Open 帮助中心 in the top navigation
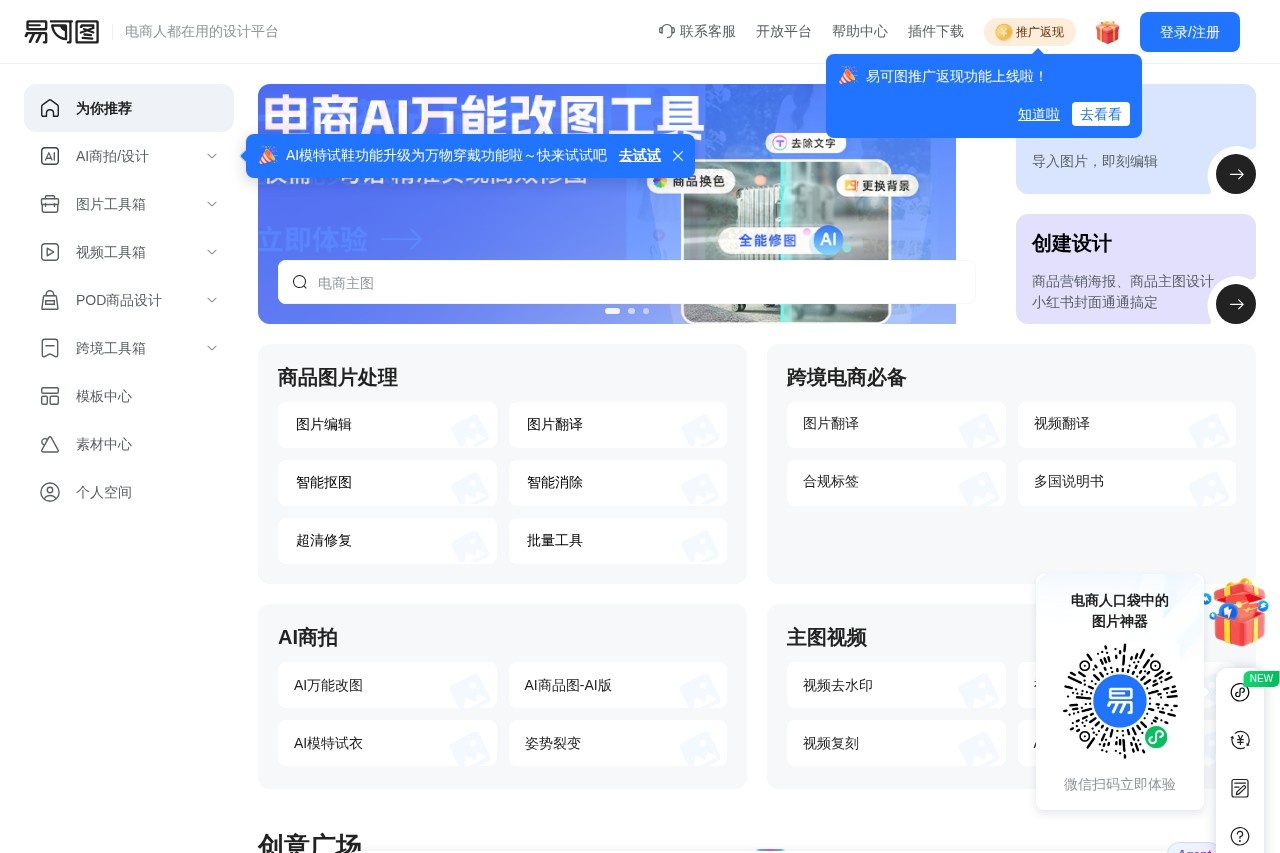Image resolution: width=1280 pixels, height=853 pixels. click(x=859, y=32)
